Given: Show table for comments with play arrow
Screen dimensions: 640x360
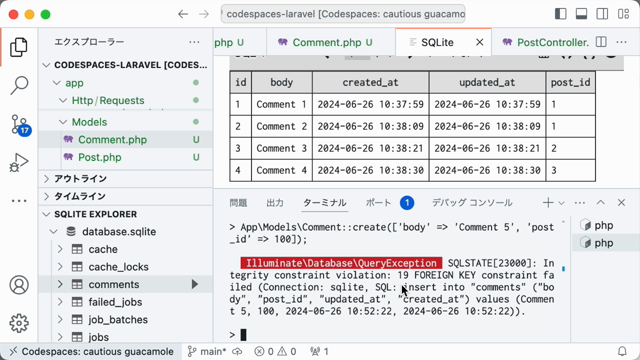Looking at the screenshot, I should 195,284.
